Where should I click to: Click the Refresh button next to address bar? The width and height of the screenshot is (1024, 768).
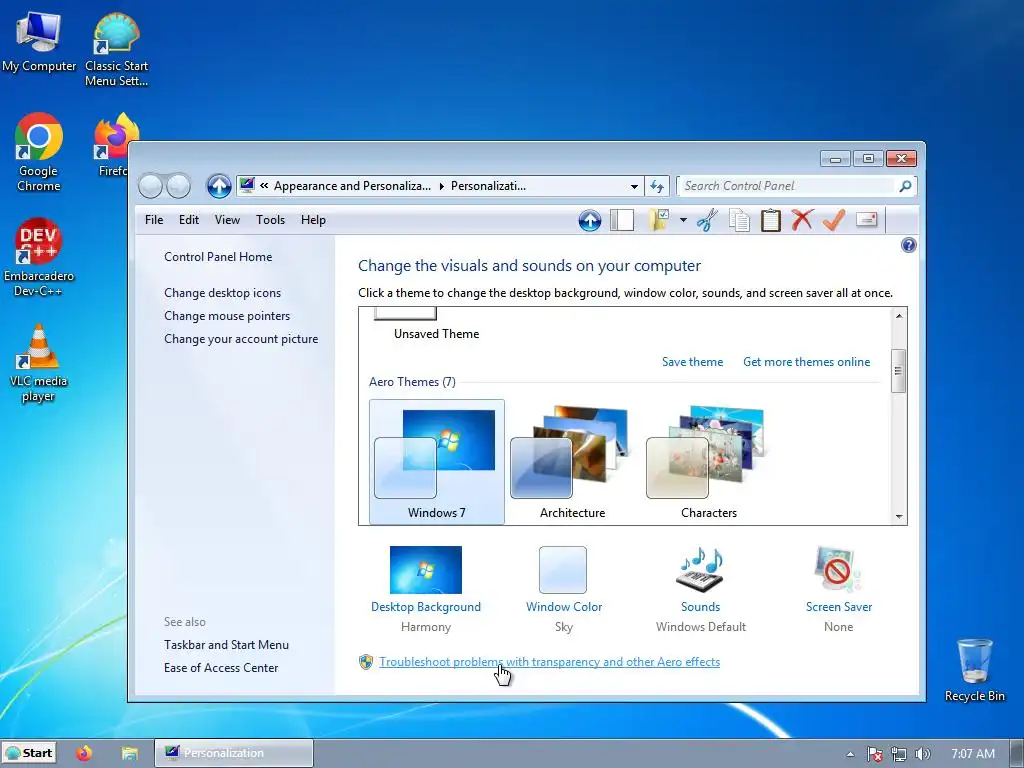coord(657,186)
